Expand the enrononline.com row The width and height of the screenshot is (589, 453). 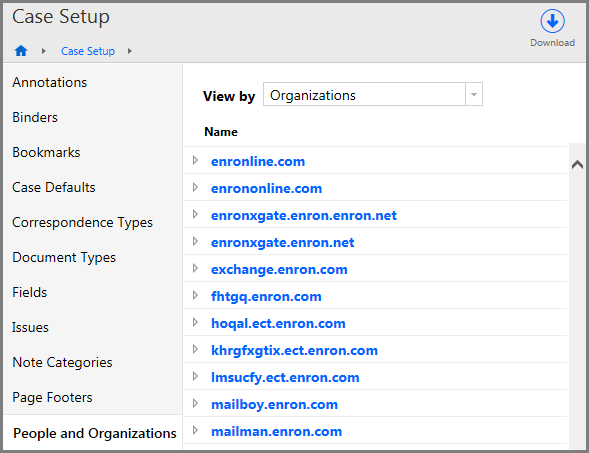coord(195,187)
